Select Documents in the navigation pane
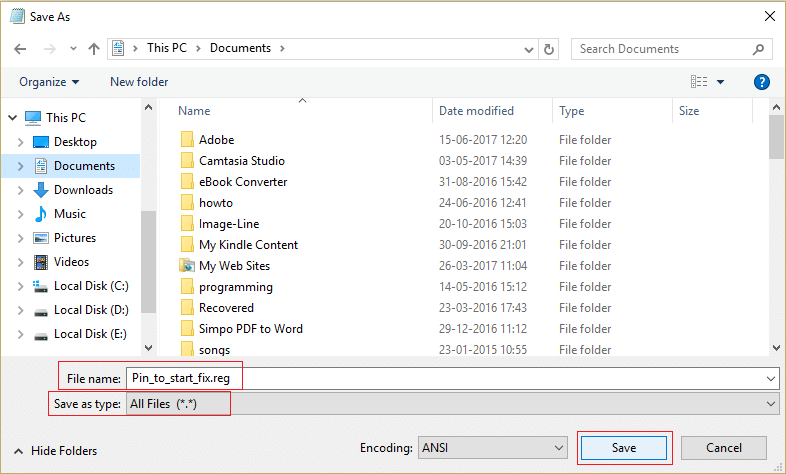 click(x=71, y=166)
